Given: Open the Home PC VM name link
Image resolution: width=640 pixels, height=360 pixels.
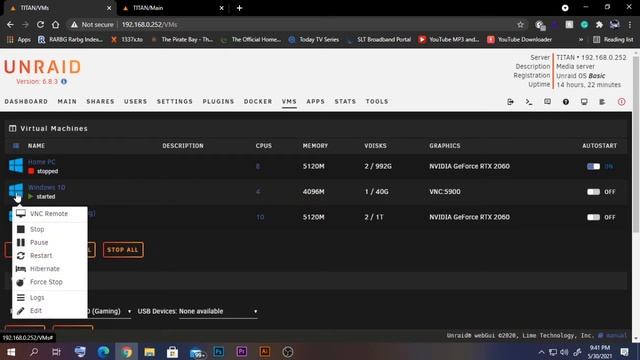Looking at the screenshot, I should 42,162.
